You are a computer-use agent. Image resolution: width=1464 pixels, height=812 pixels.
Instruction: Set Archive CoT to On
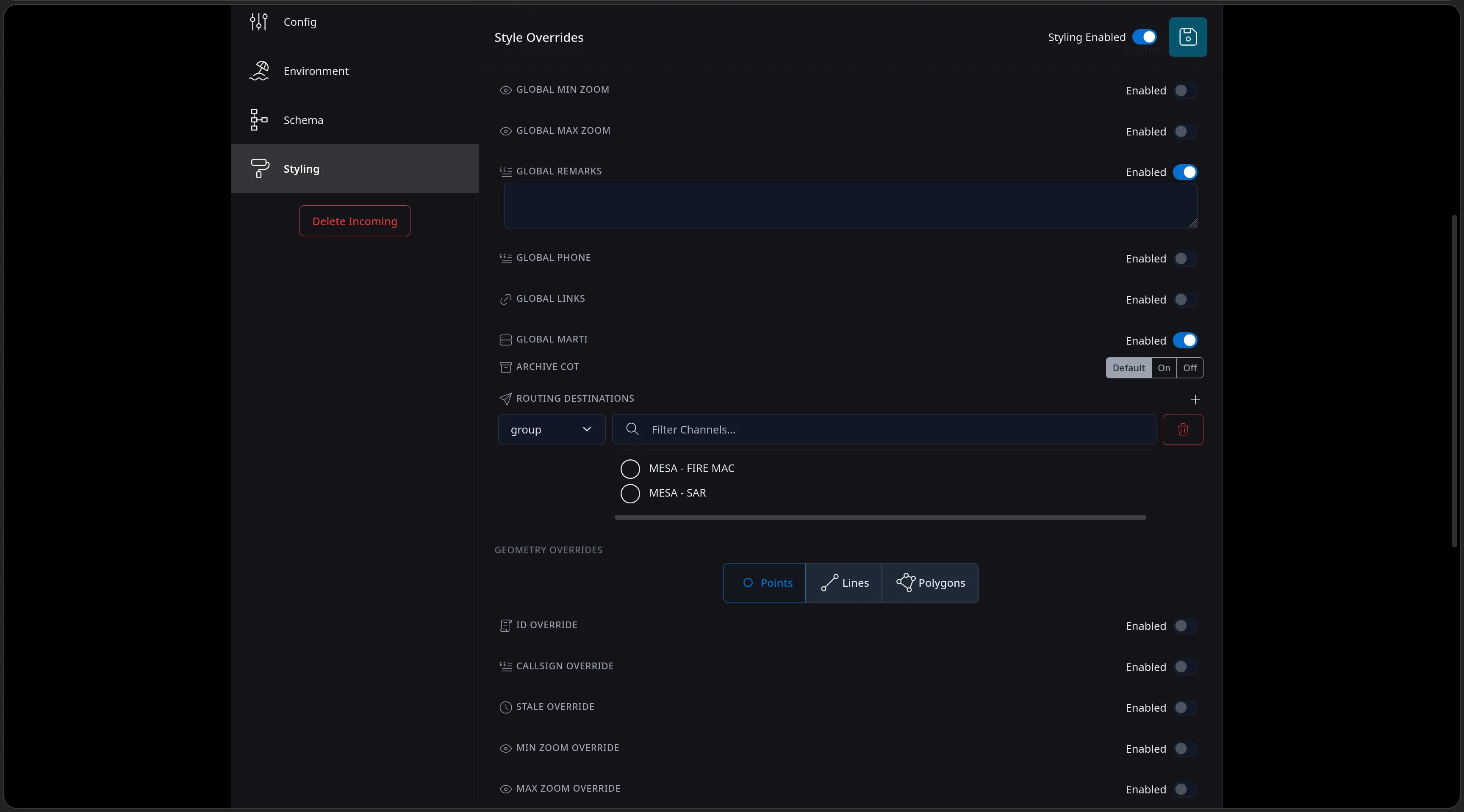[1164, 367]
